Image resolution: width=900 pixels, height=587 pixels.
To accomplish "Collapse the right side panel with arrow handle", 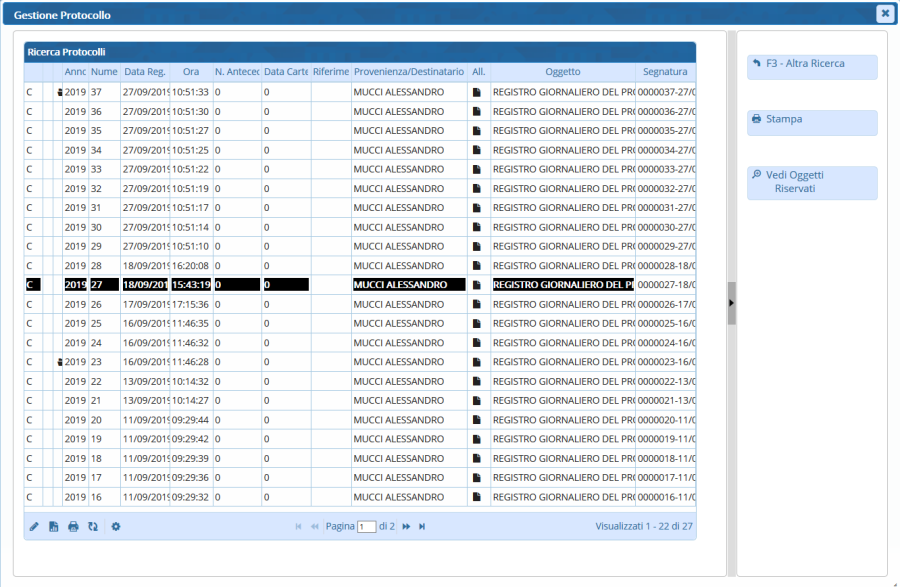I will tap(731, 303).
